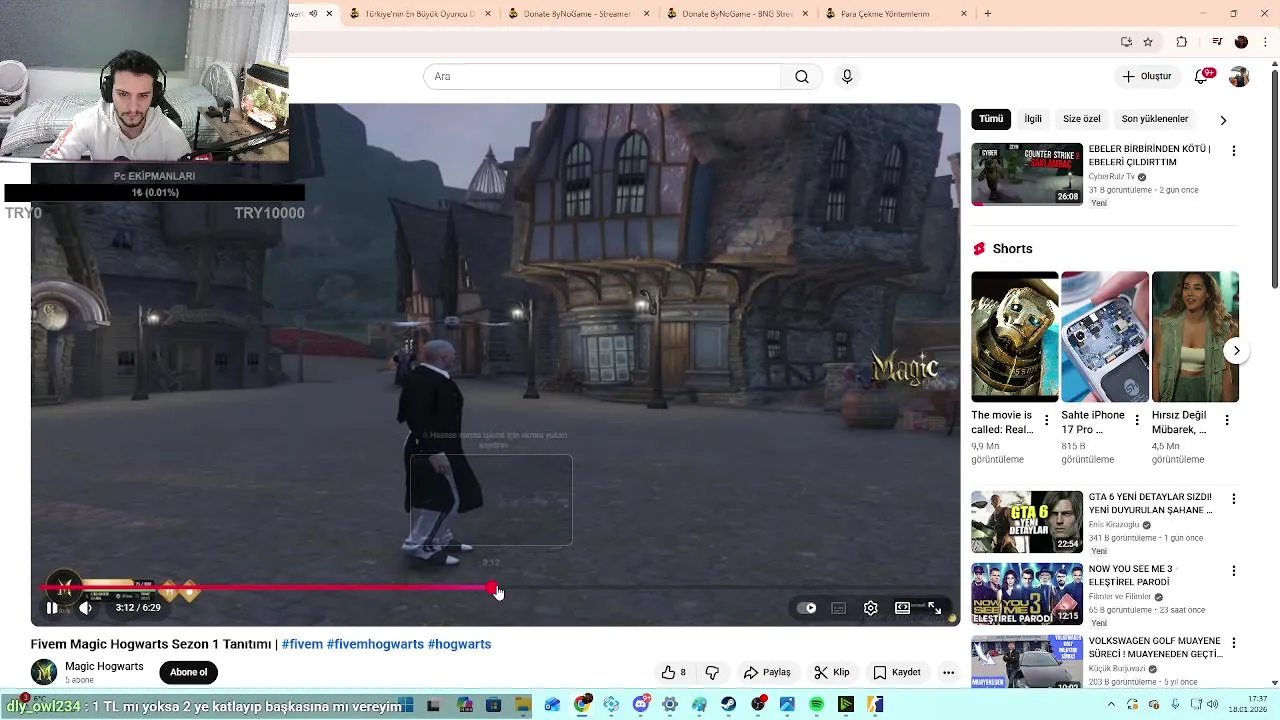
Task: Click the Paylaş share button
Action: [767, 672]
